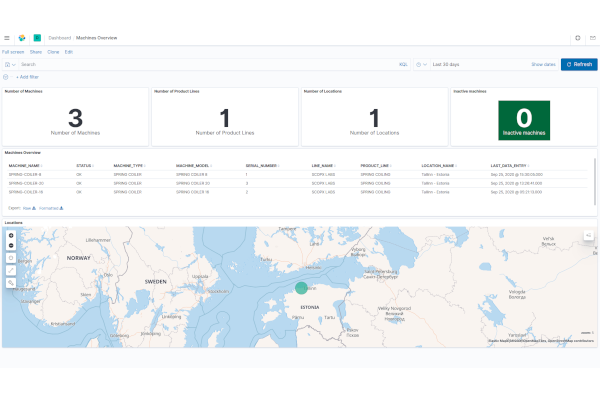Select SPRING-COILER-16 machine name cell
The image size is (600, 400).
(x=26, y=192)
